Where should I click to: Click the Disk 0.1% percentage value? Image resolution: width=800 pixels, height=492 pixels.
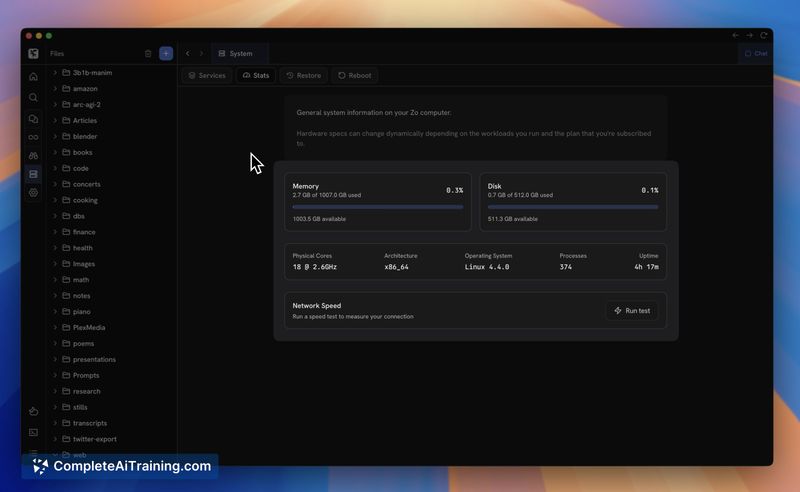(x=650, y=190)
